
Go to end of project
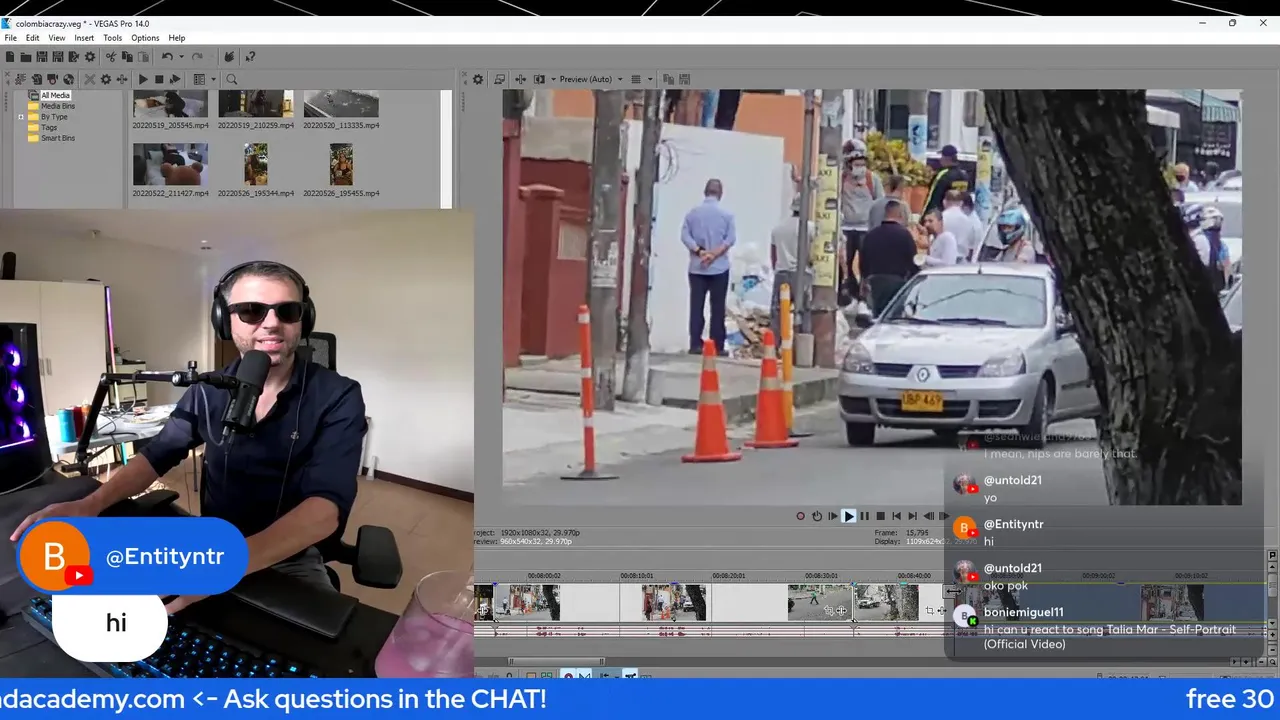click(x=913, y=516)
